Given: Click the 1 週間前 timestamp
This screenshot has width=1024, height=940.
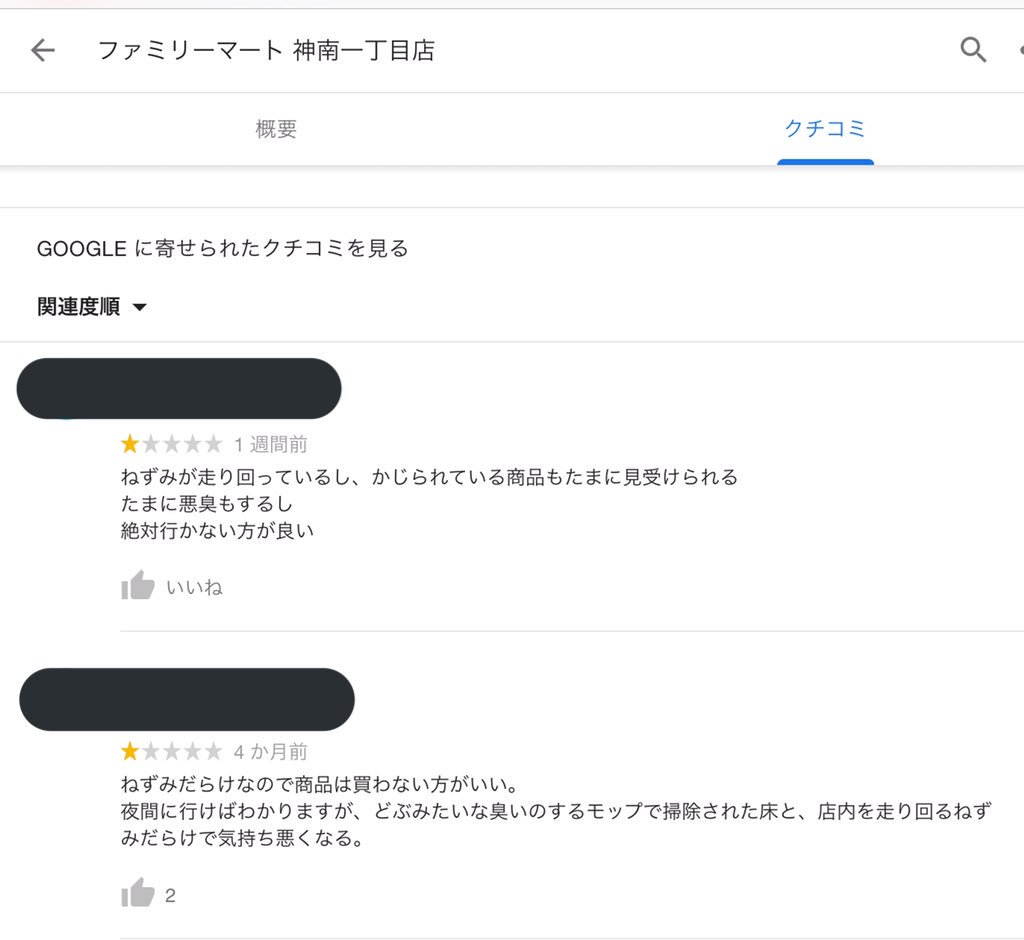Looking at the screenshot, I should coord(270,445).
